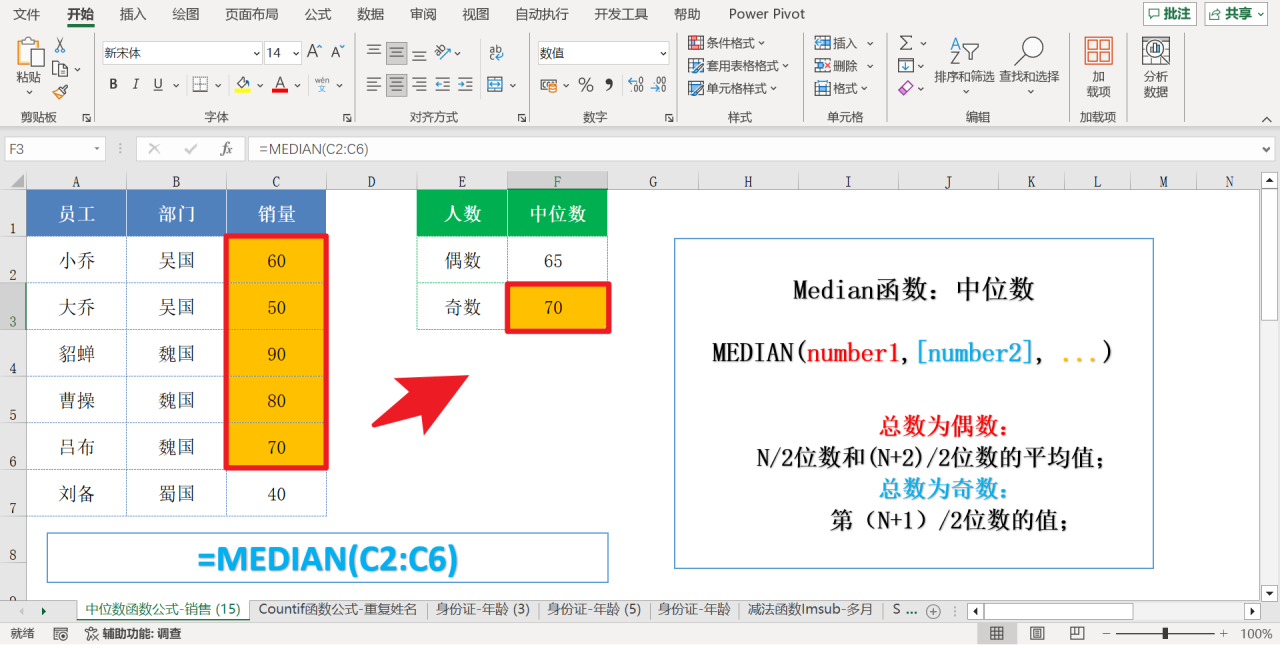Click Increase Decimal icon
Screen dimensions: 1280x645
pos(634,85)
